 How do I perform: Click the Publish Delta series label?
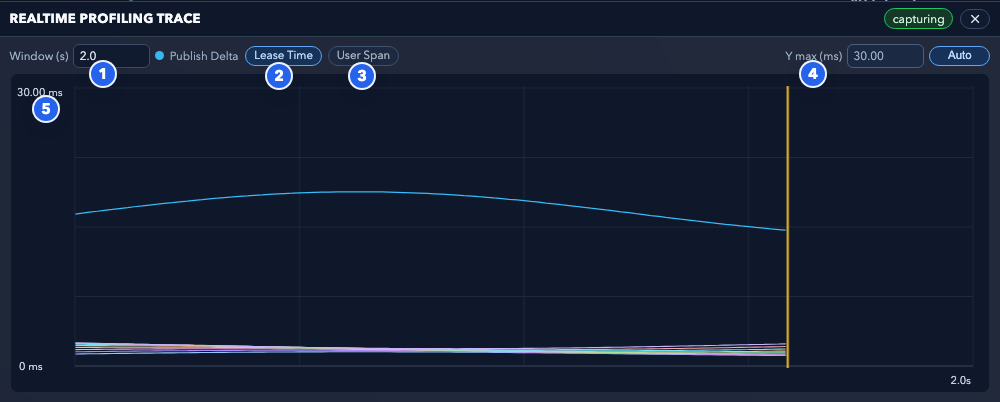204,56
